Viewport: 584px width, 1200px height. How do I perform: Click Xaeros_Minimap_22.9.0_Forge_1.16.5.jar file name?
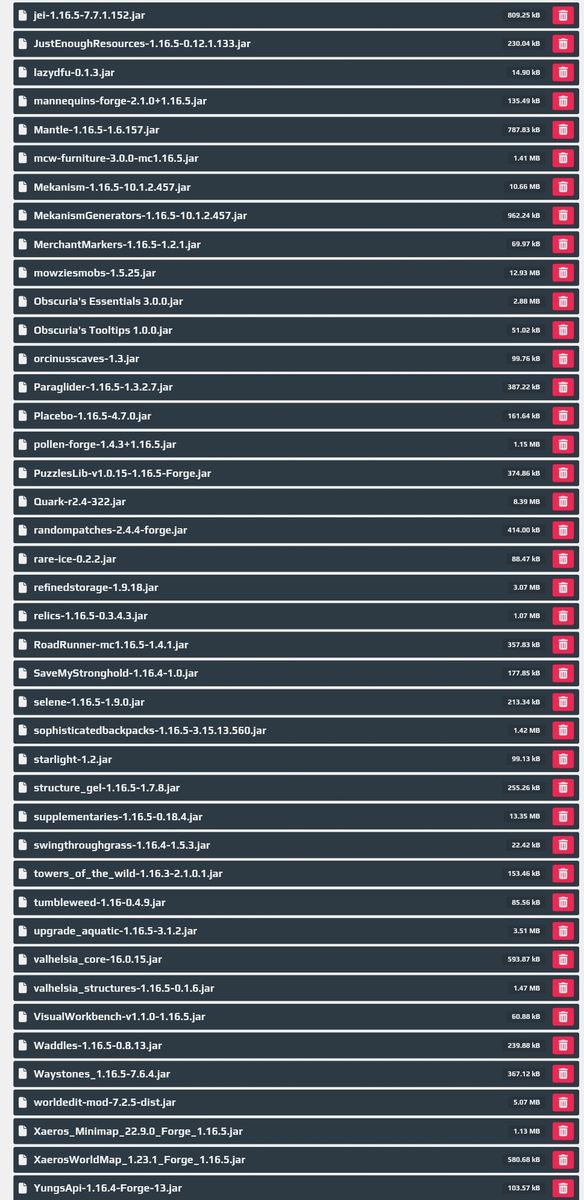point(138,1130)
